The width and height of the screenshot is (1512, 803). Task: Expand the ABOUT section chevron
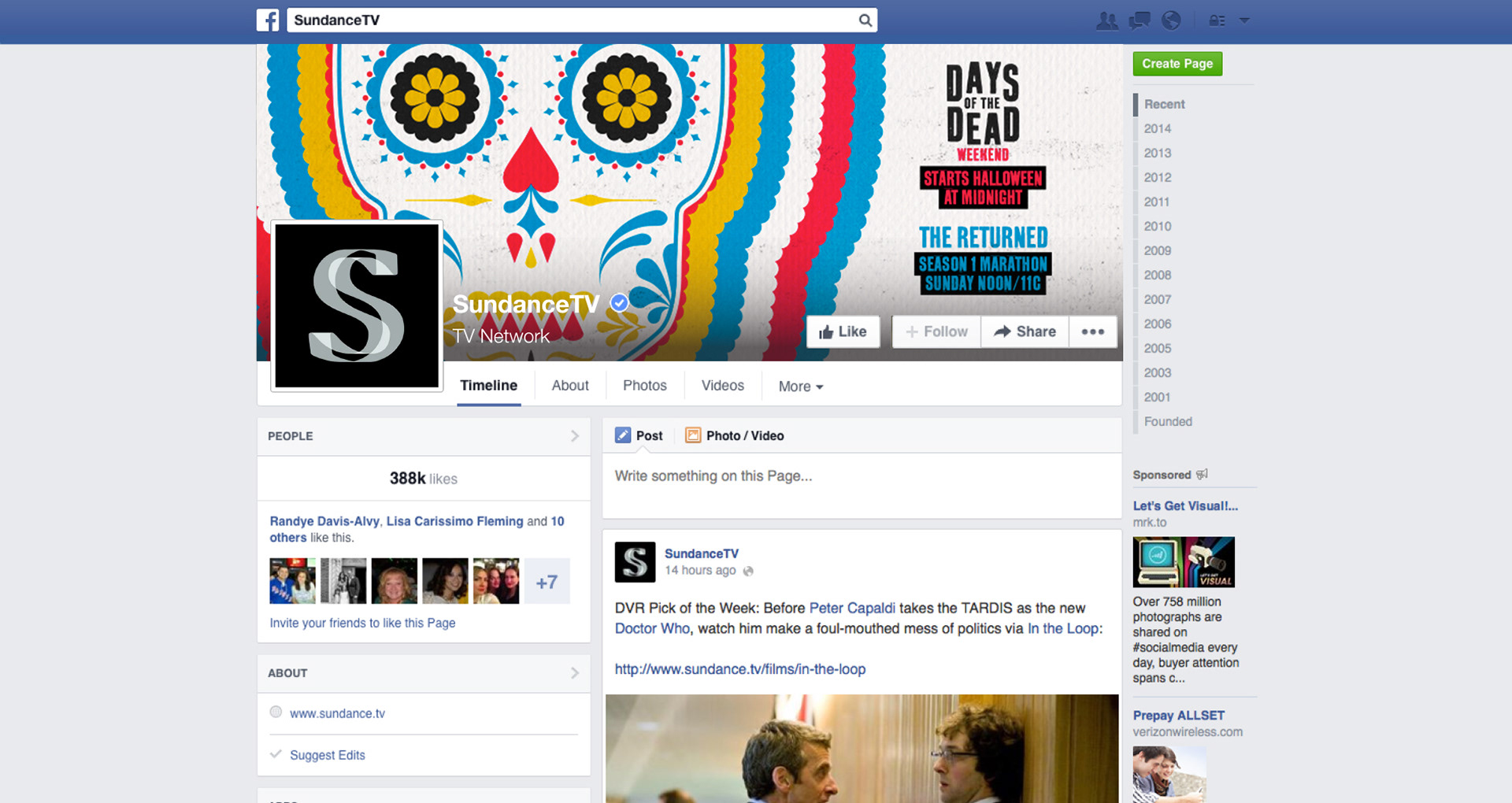575,673
